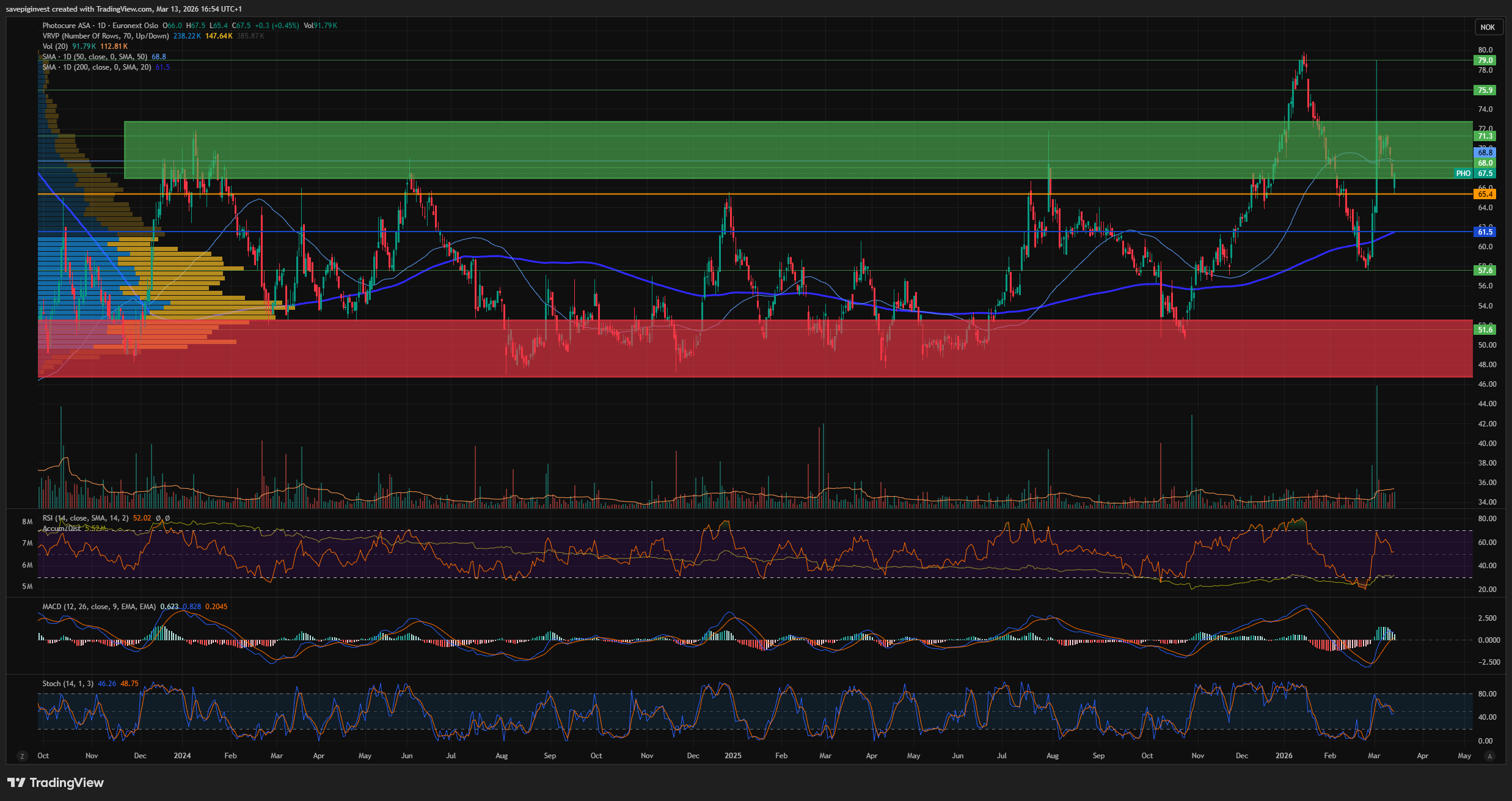Image resolution: width=1512 pixels, height=801 pixels.
Task: Click the Stoch indicator legend label
Action: 68,684
